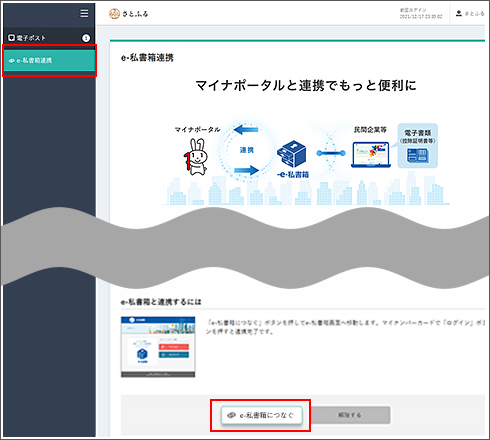Click the e-私書箱につなぐ button

click(x=262, y=415)
